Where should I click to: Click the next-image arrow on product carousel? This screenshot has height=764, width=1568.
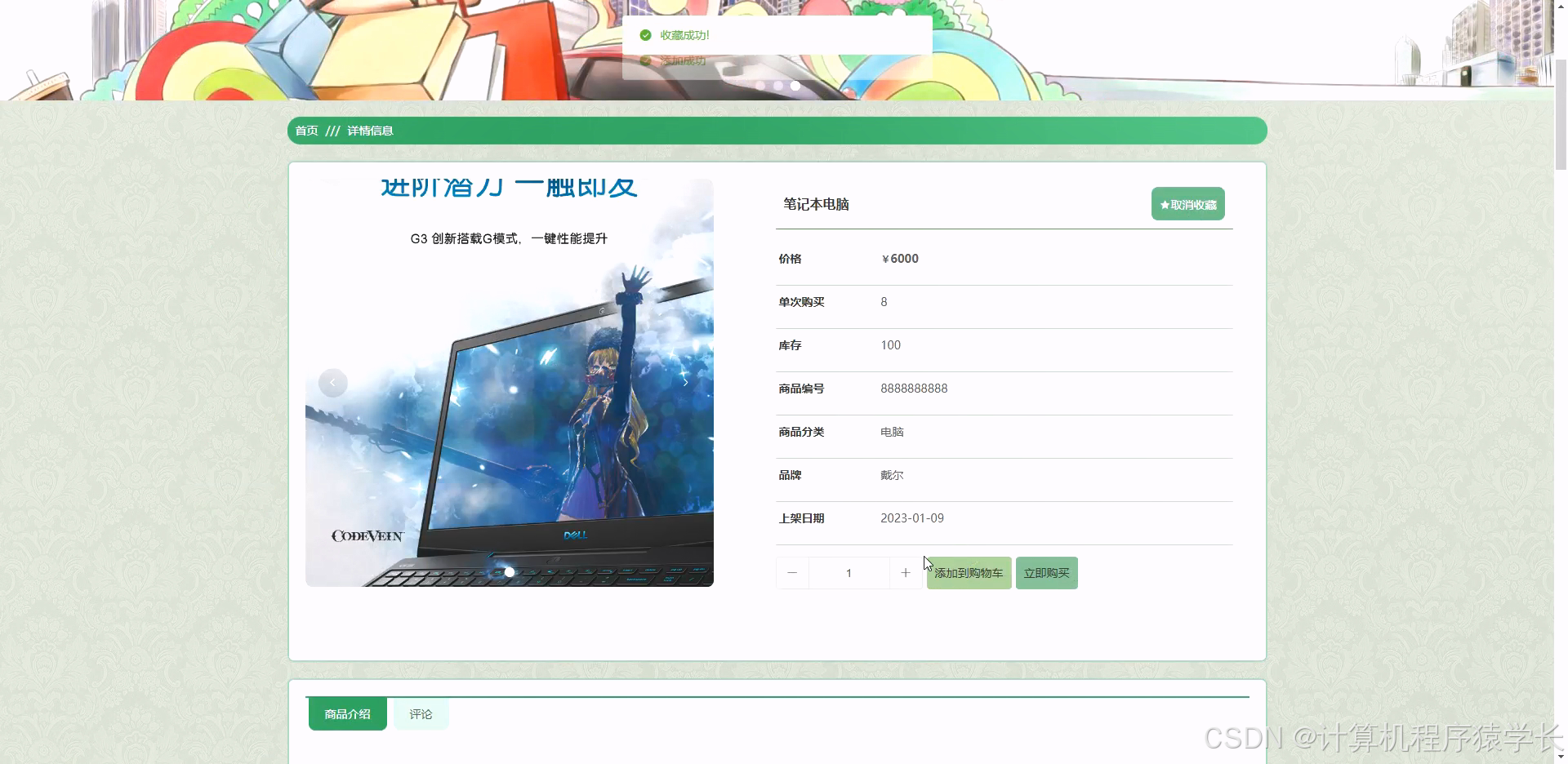coord(685,382)
